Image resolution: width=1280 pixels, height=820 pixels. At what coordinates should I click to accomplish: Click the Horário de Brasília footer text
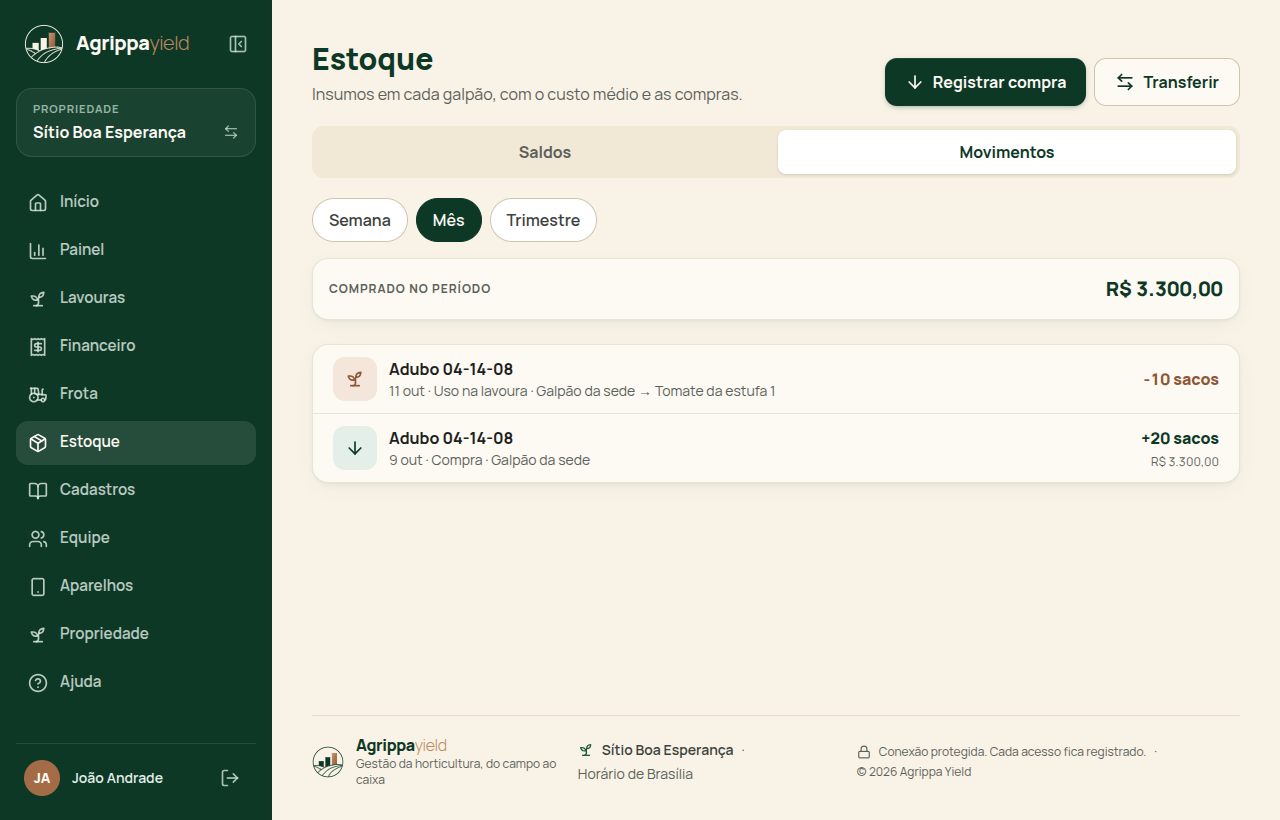635,774
